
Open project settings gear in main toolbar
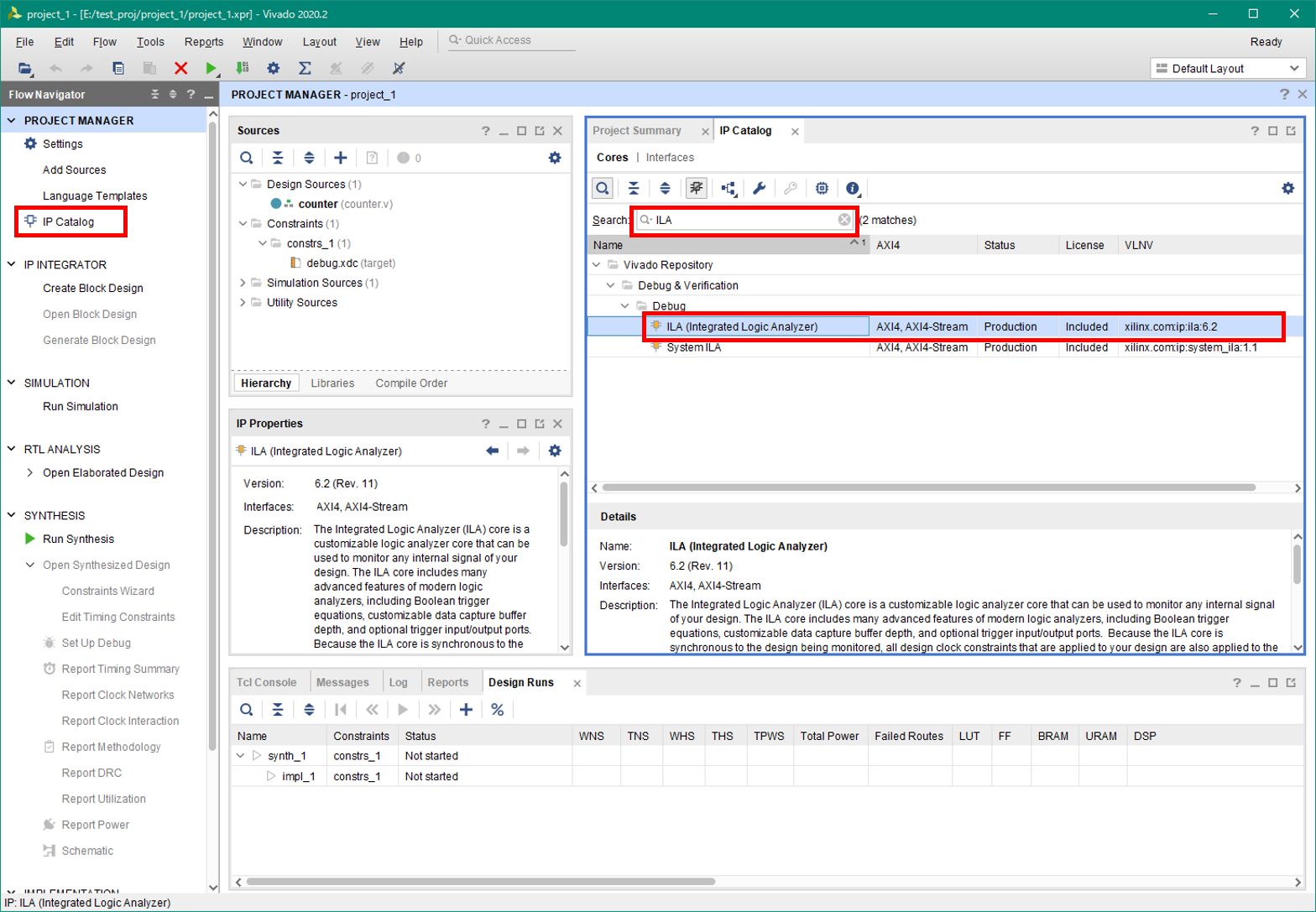click(274, 68)
